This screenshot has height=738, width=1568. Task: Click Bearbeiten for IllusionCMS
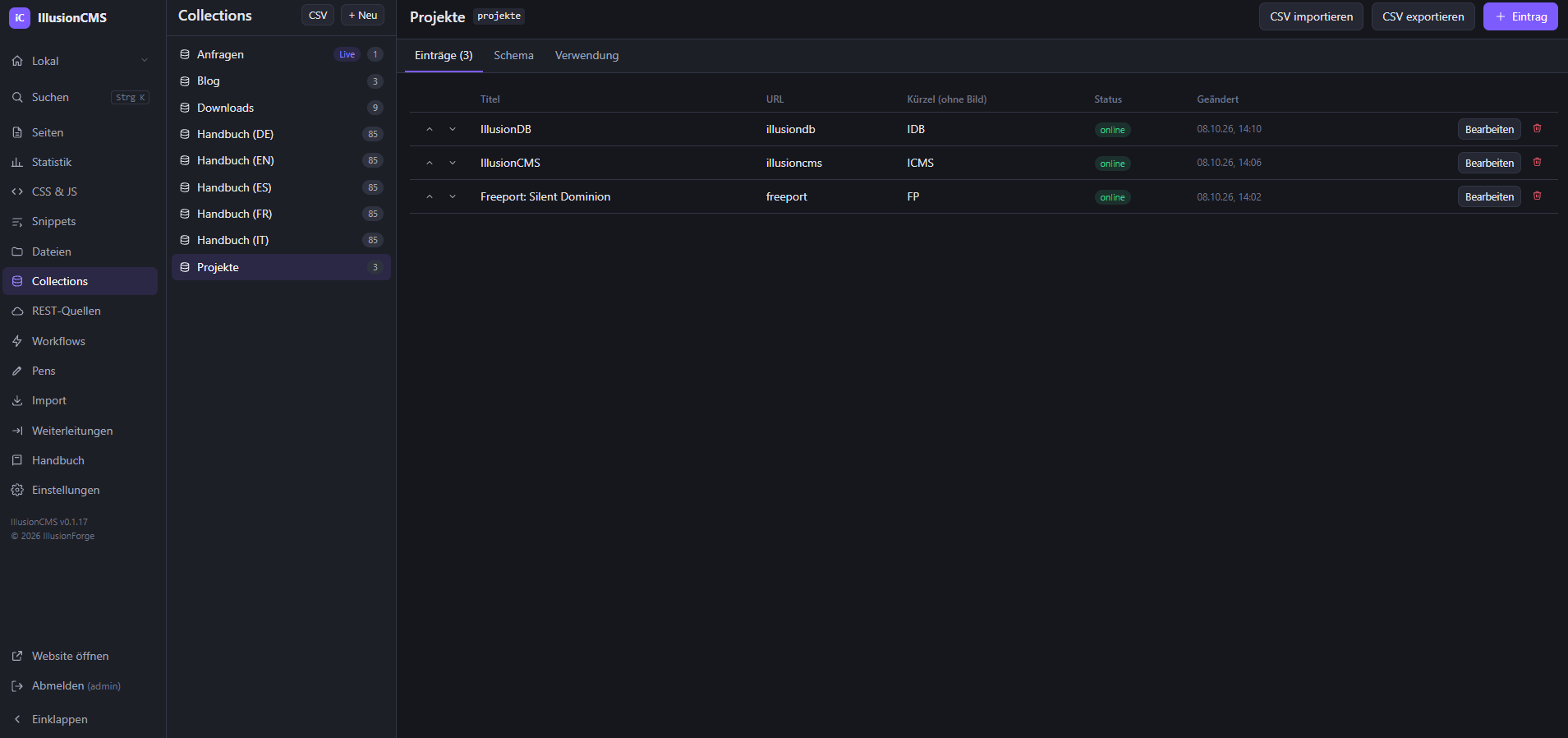click(x=1489, y=163)
